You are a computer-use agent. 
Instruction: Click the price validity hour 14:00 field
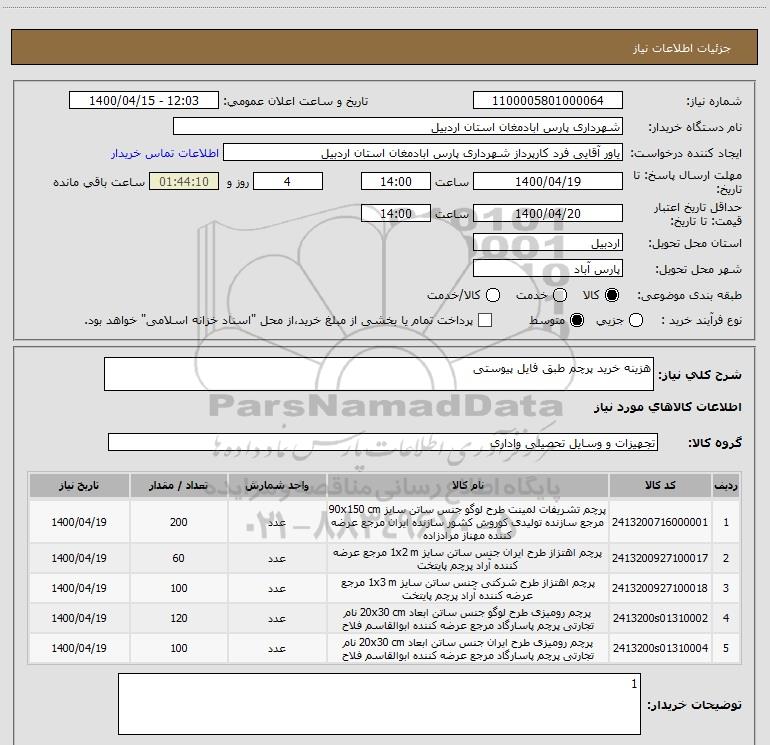pos(396,214)
